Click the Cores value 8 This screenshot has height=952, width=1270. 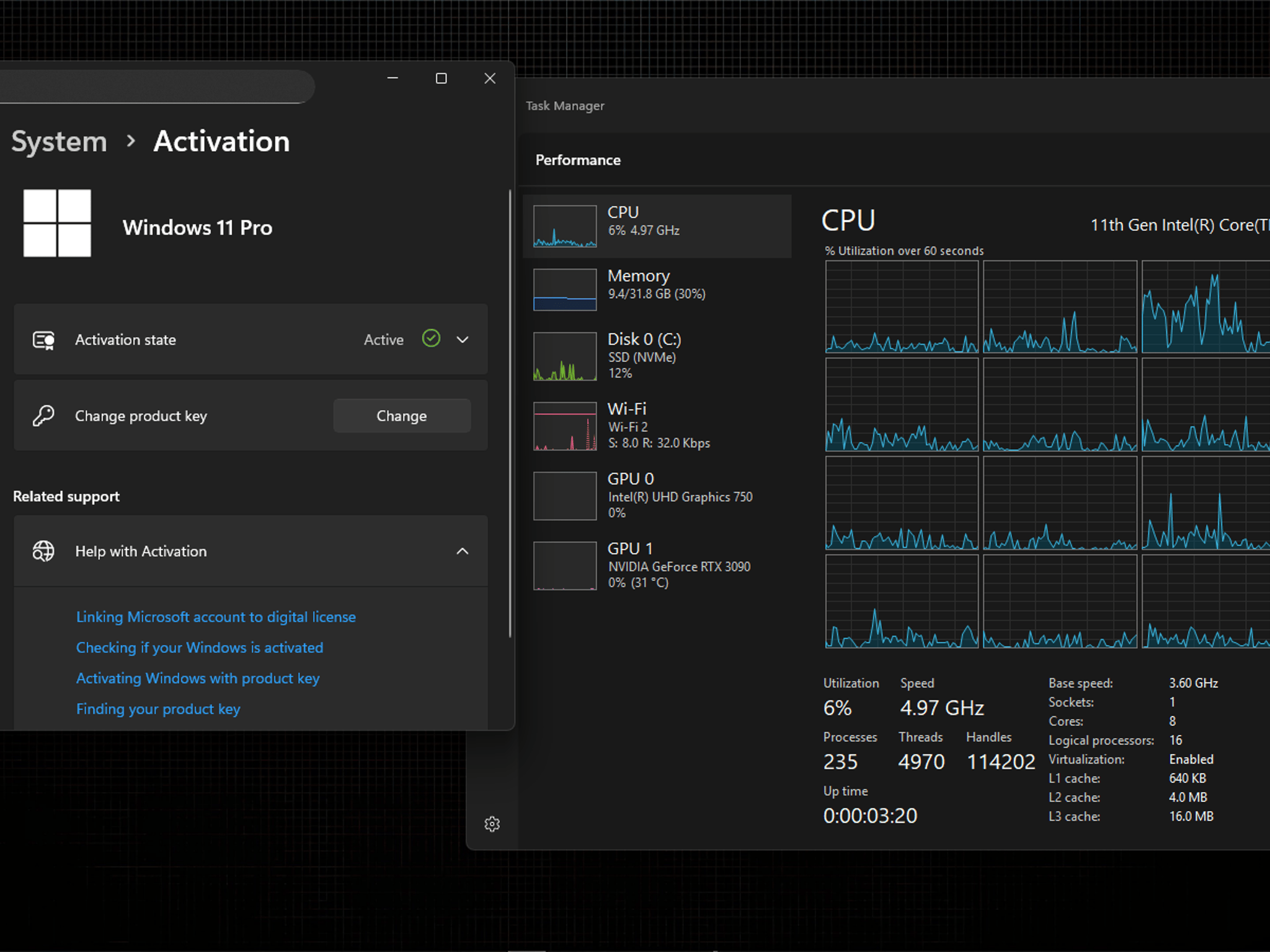pos(1173,721)
